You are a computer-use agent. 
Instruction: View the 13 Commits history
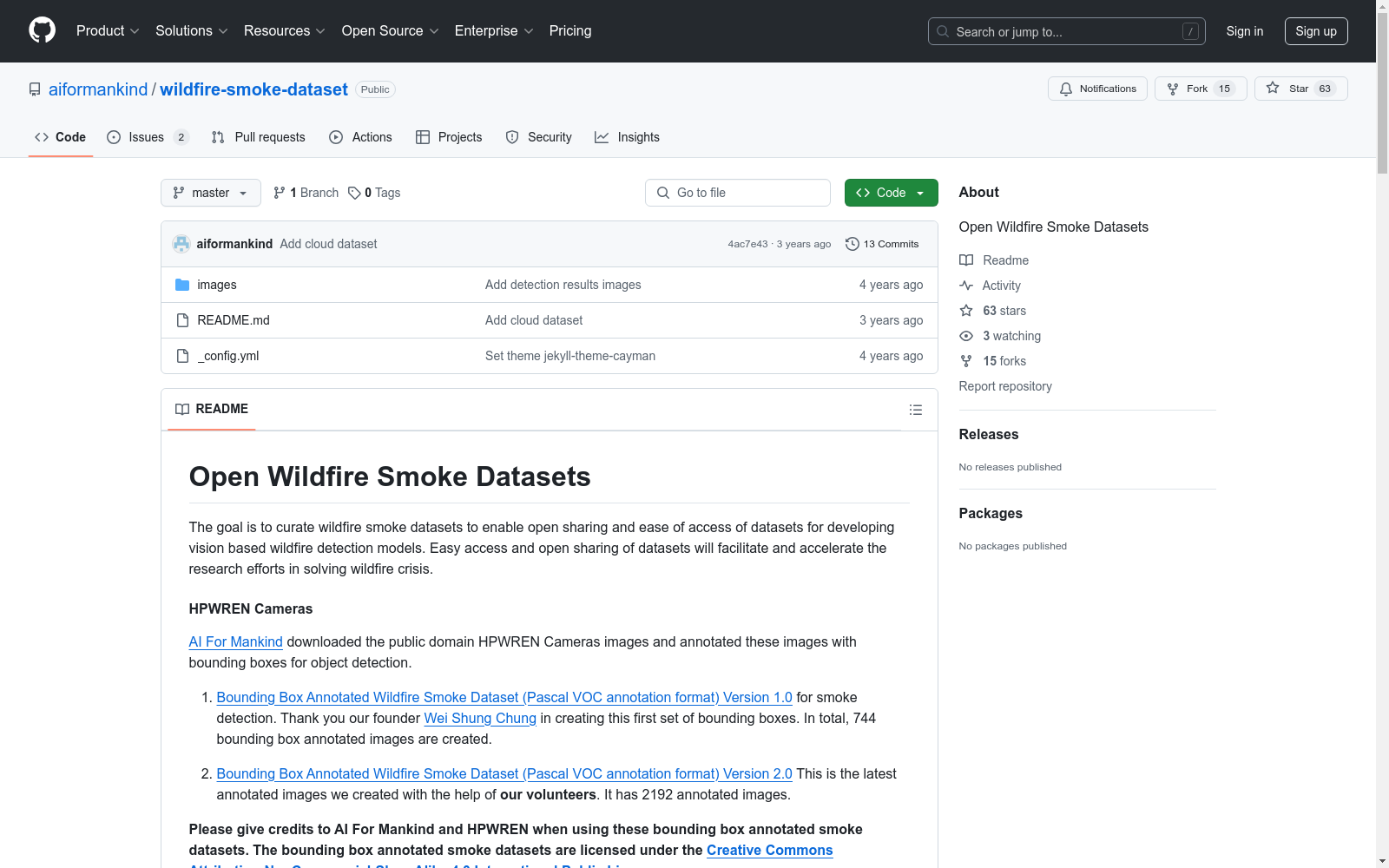pos(882,244)
